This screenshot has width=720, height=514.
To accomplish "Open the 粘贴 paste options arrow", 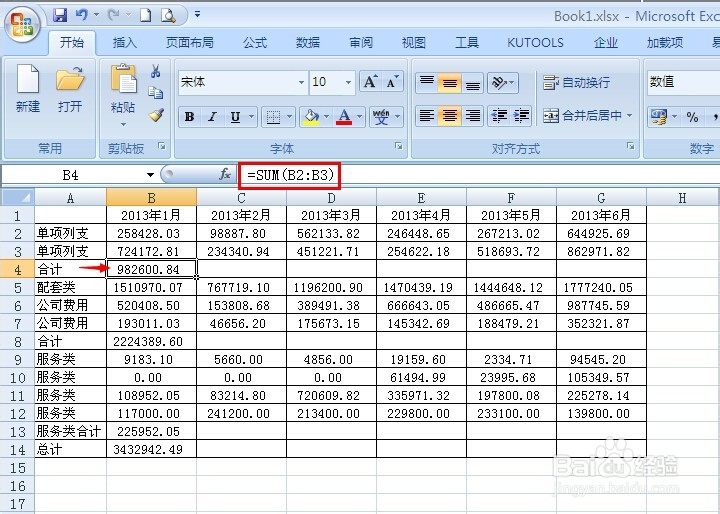I will [123, 124].
